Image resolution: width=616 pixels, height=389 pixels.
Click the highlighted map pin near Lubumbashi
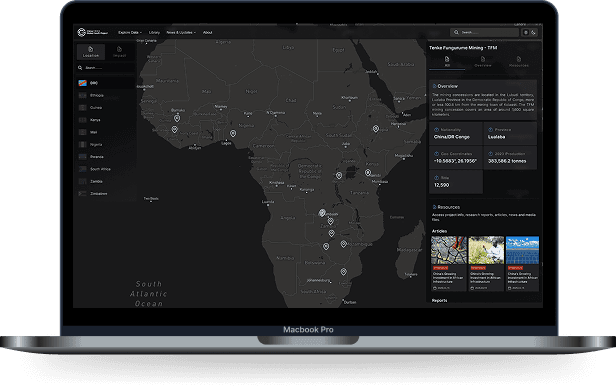pyautogui.click(x=322, y=213)
